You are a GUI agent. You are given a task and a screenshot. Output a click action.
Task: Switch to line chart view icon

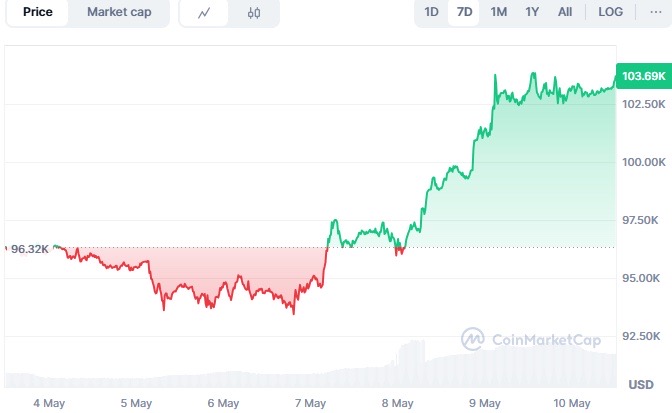(x=204, y=13)
